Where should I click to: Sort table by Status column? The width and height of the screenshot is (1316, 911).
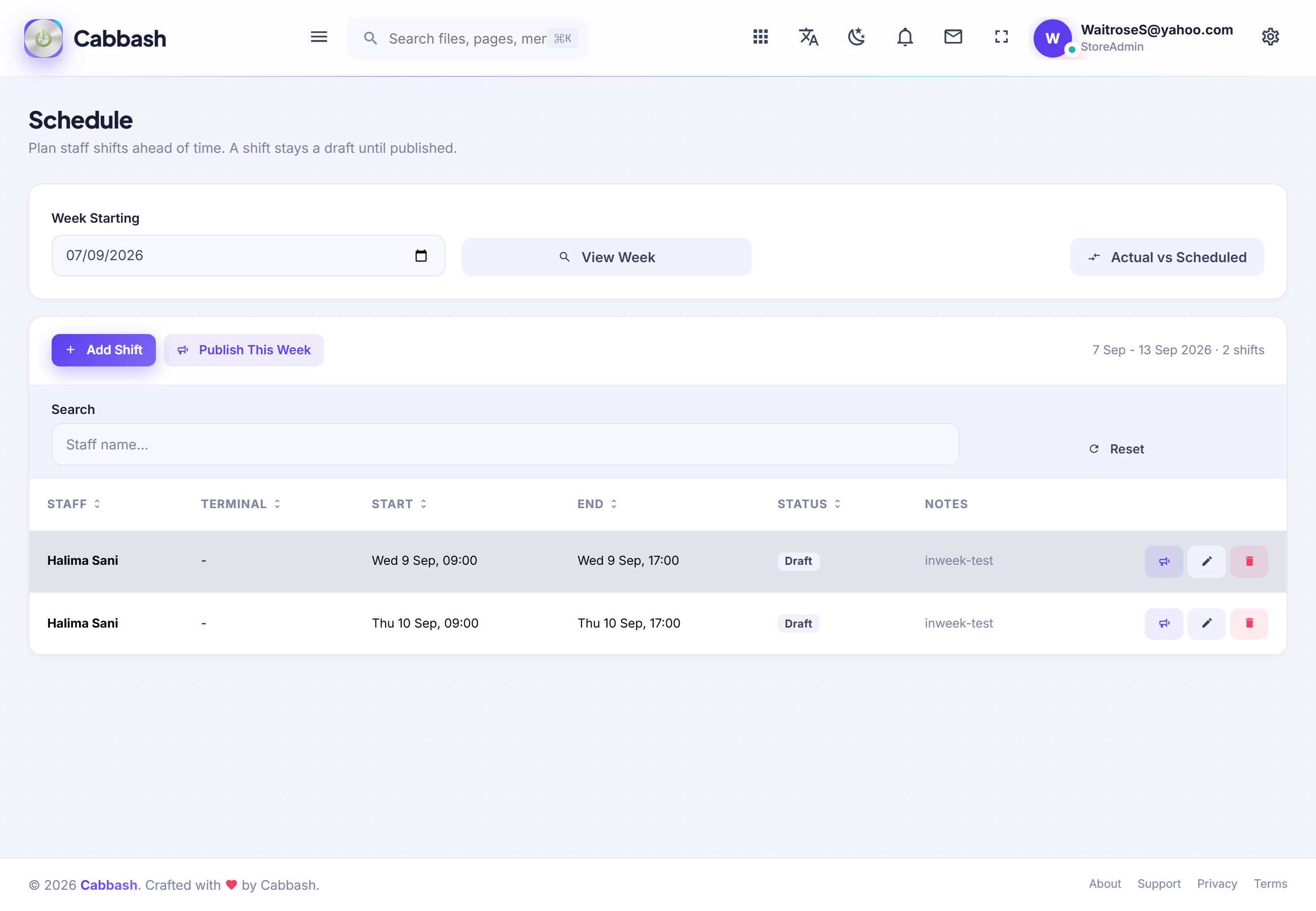809,504
